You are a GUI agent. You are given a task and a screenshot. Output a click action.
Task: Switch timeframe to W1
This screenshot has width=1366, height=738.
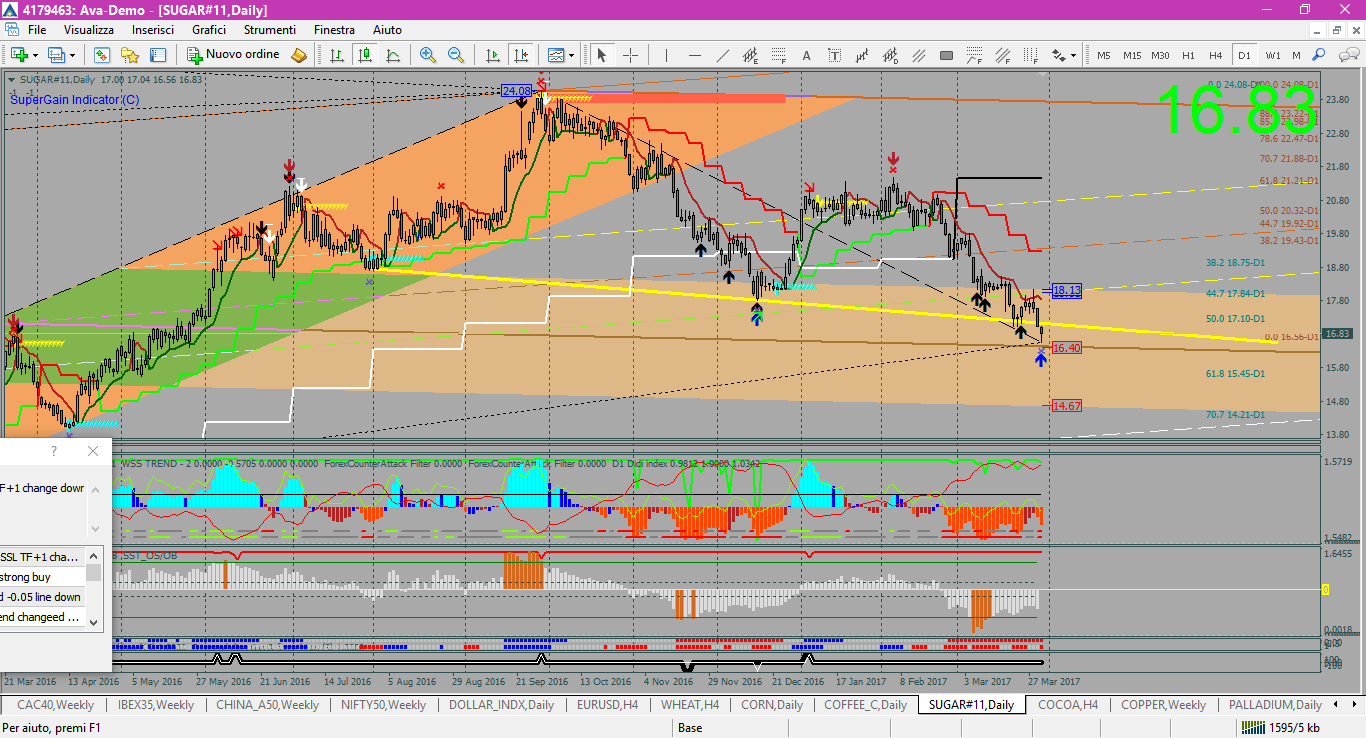pos(1272,55)
